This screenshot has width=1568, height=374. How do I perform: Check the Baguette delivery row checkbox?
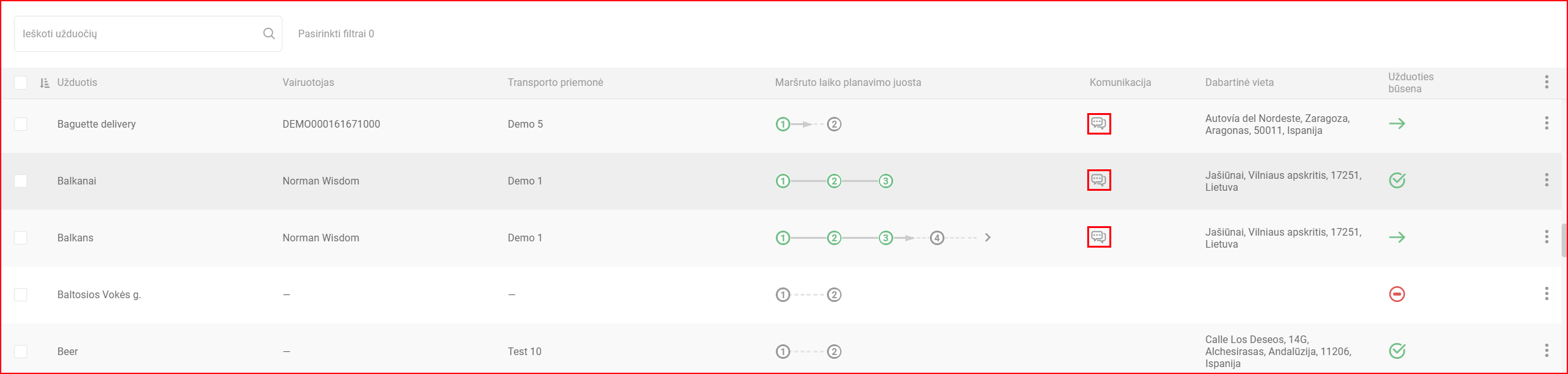point(21,124)
